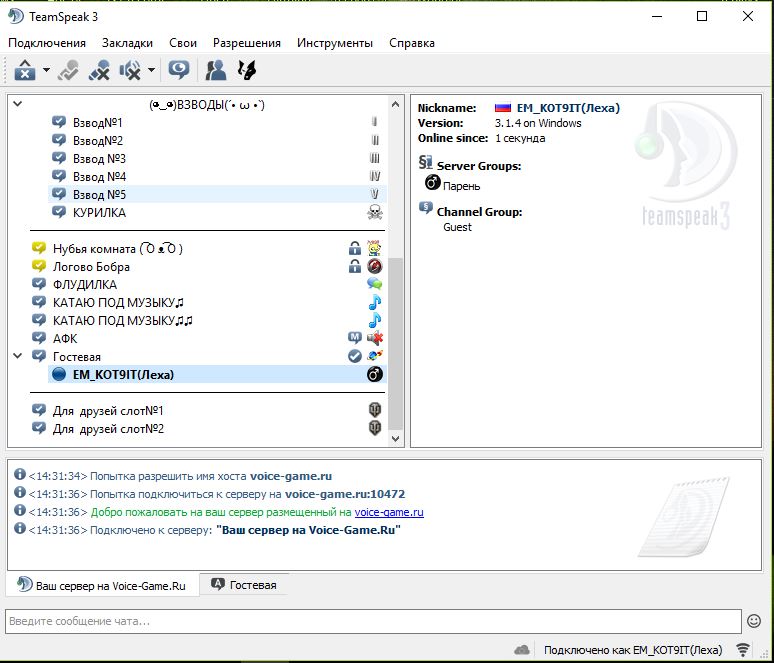The height and width of the screenshot is (663, 774).
Task: Open dropdown arrow next to connect icon
Action: (46, 70)
